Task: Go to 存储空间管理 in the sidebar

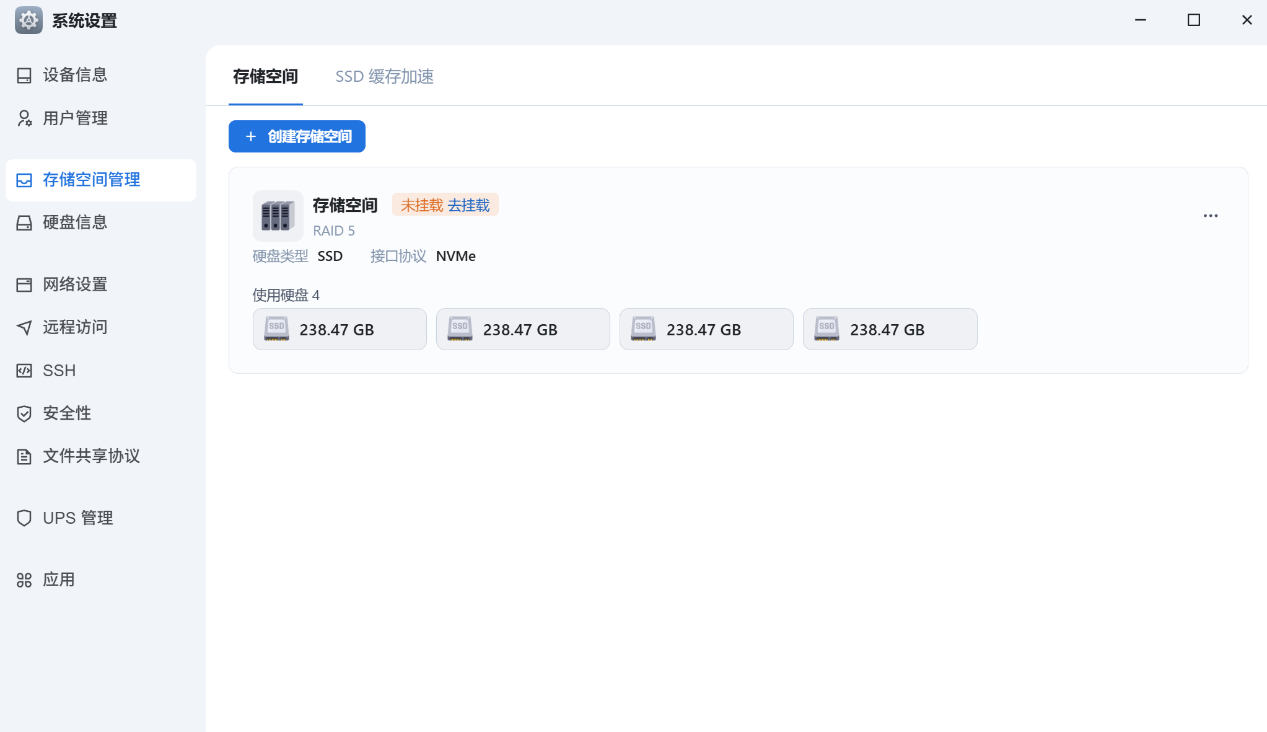Action: tap(91, 180)
